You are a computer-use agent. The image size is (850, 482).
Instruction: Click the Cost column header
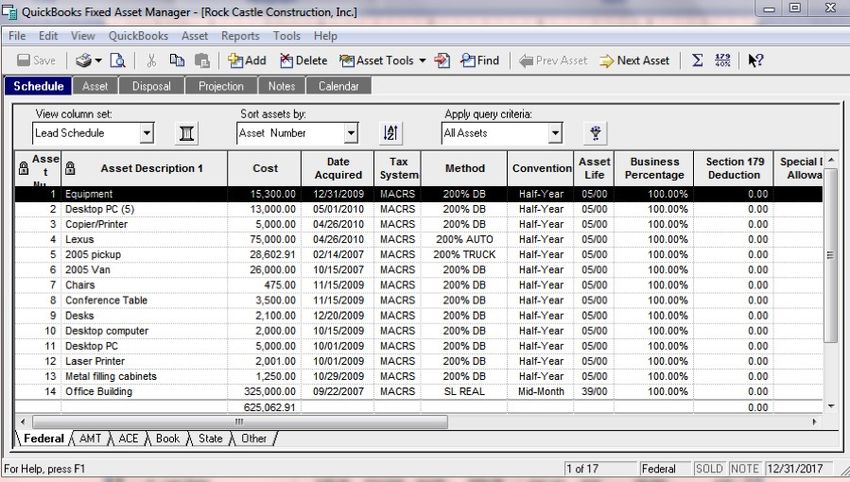(x=265, y=168)
